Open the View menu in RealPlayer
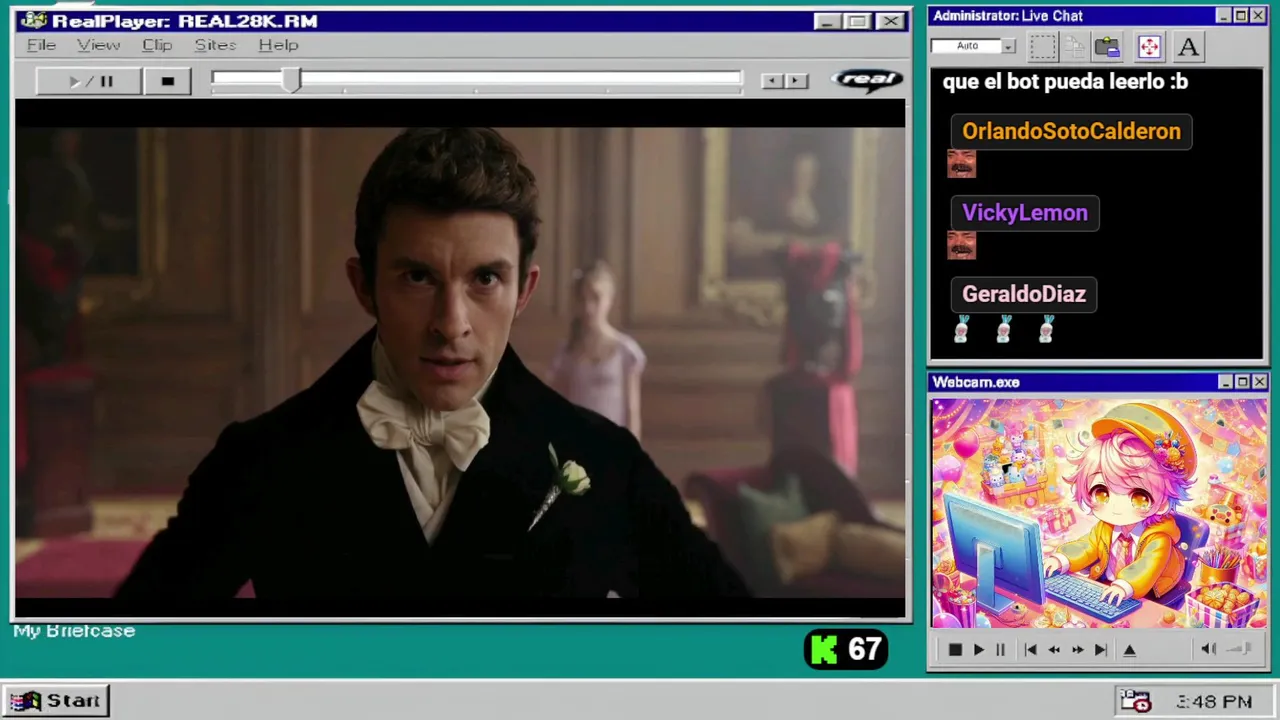Viewport: 1280px width, 720px height. click(99, 45)
